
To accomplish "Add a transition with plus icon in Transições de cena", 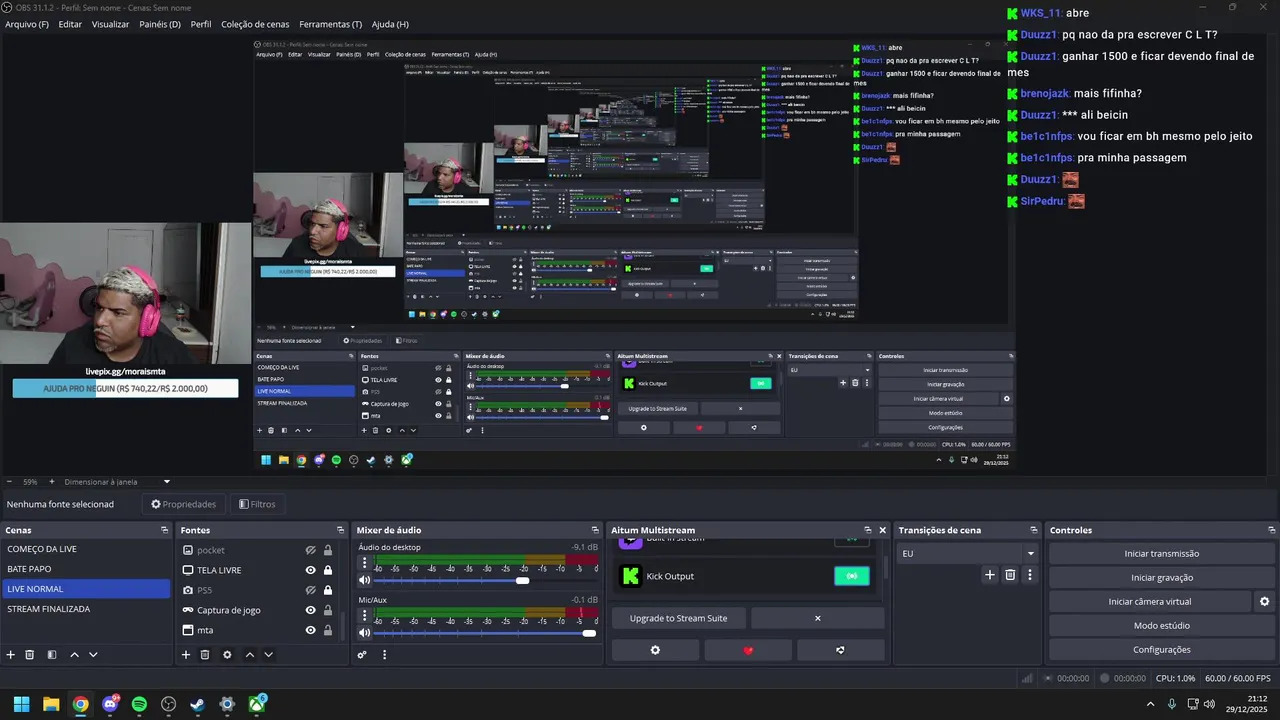I will click(990, 575).
